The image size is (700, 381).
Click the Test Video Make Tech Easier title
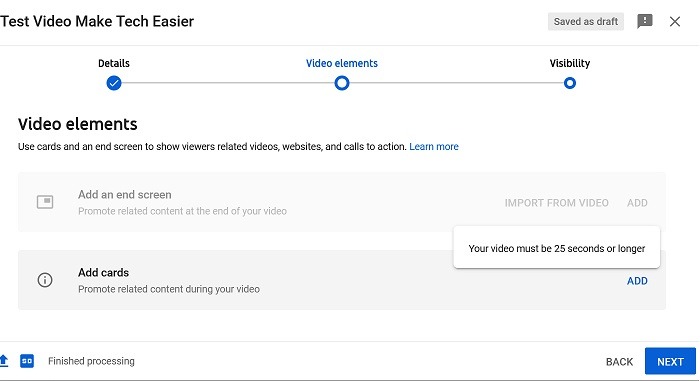click(x=97, y=21)
